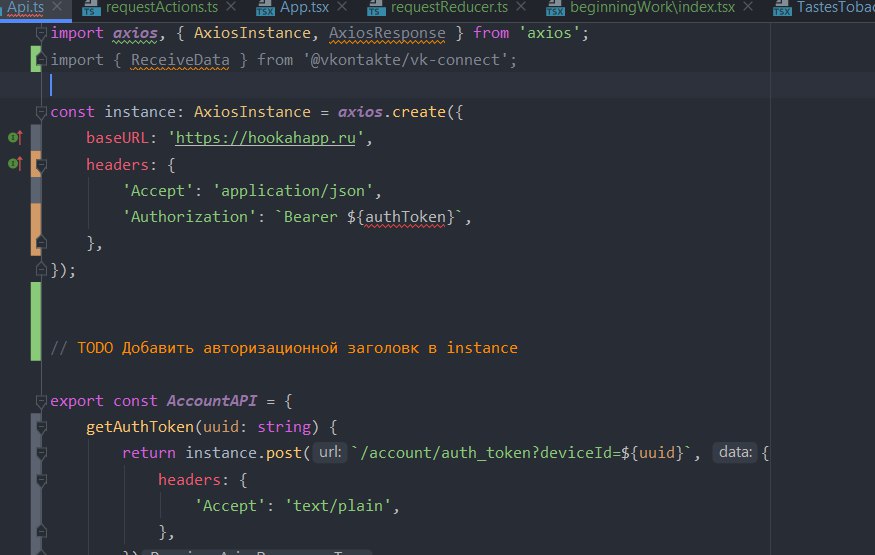Fold the headers block inside getAuthToken
The width and height of the screenshot is (875, 555).
pos(41,480)
